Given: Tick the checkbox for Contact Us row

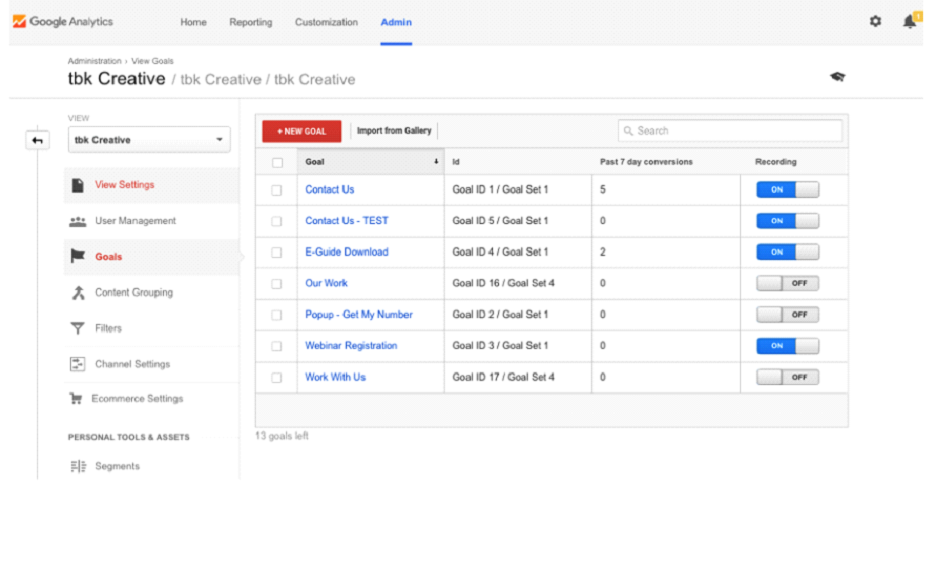Looking at the screenshot, I should point(276,190).
